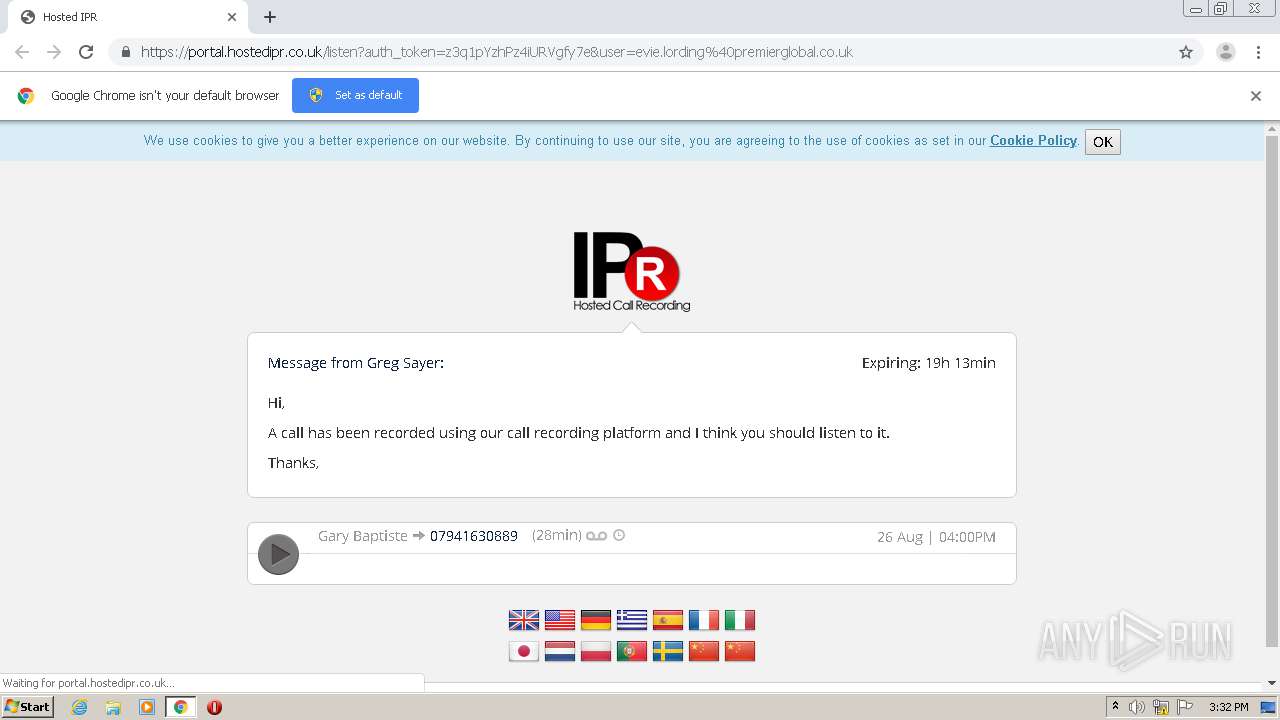Image resolution: width=1280 pixels, height=720 pixels.
Task: Click the call date 26 Aug | 04:00PM
Action: click(937, 537)
